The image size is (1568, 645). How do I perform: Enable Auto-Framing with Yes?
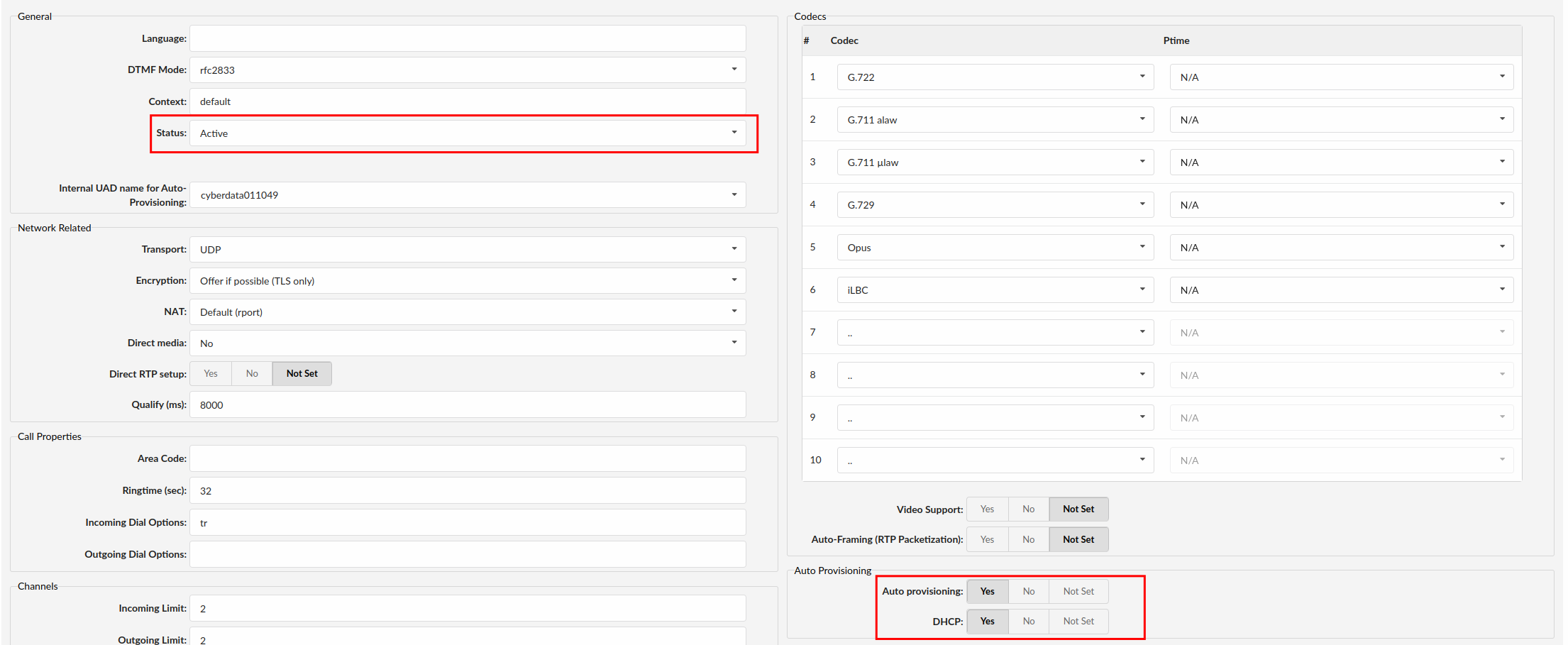click(987, 540)
